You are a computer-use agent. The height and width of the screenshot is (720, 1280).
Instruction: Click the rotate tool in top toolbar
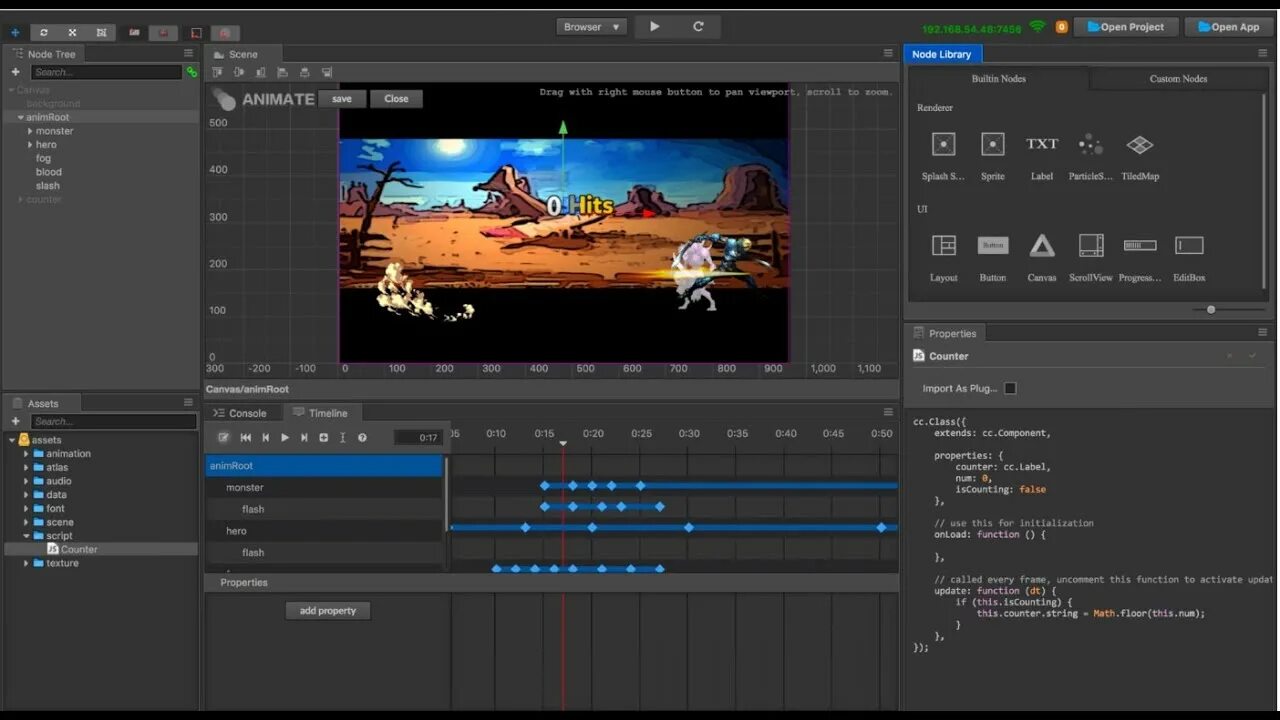pyautogui.click(x=43, y=33)
